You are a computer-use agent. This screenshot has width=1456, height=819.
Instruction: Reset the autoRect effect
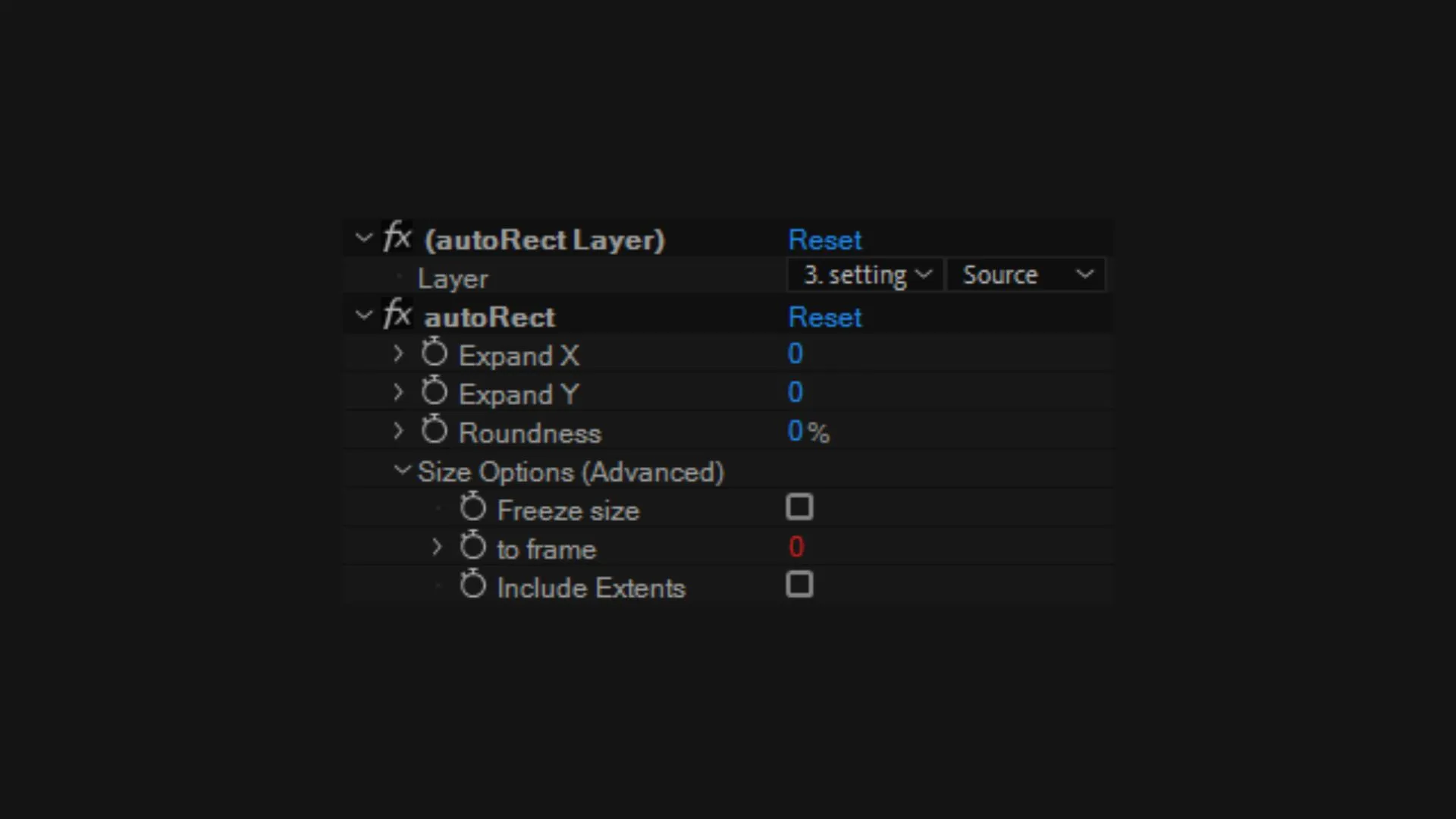(825, 317)
